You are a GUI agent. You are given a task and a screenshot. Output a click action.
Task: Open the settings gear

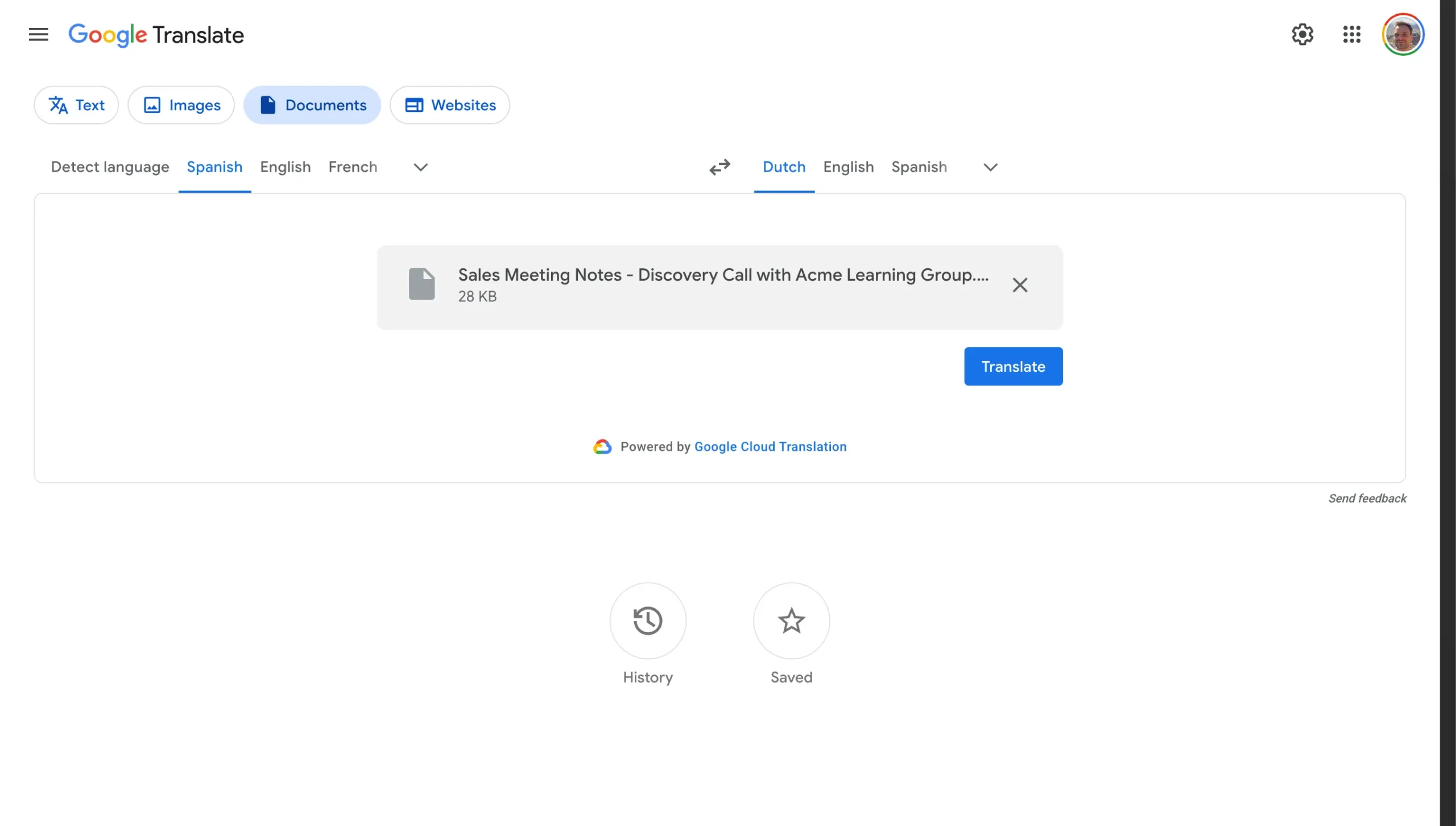point(1302,35)
